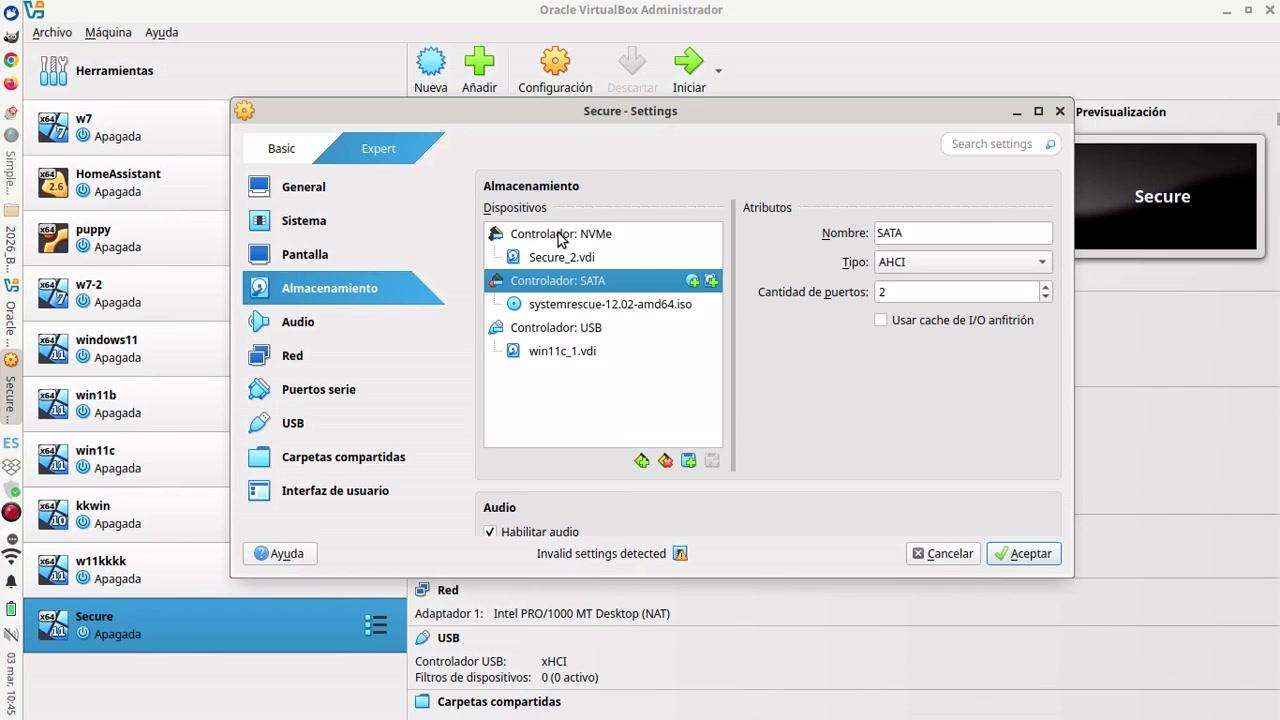Start the VM with the Iniciar arrow
Screen dimensions: 1280x720
click(688, 61)
